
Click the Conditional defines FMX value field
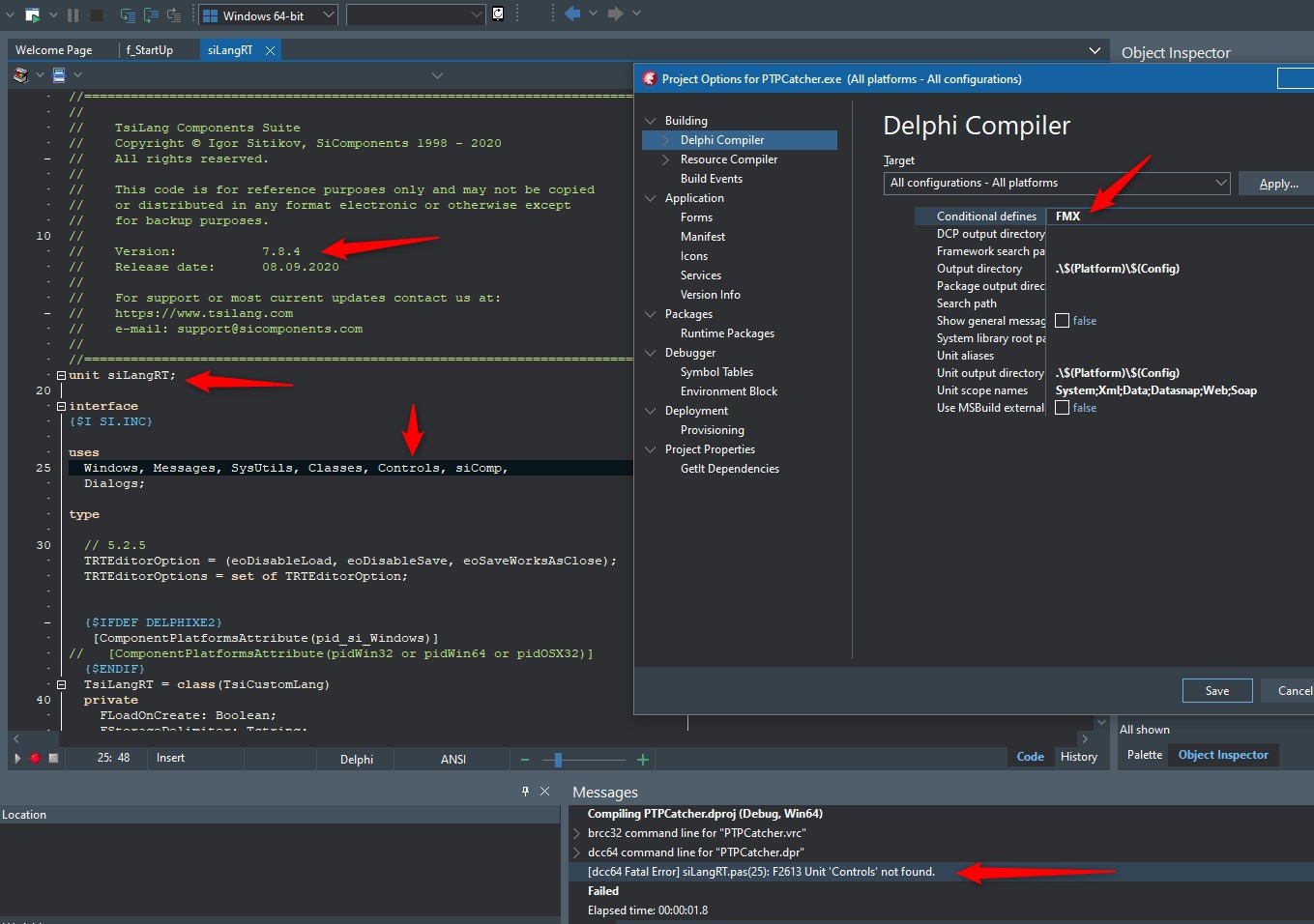tap(1182, 217)
